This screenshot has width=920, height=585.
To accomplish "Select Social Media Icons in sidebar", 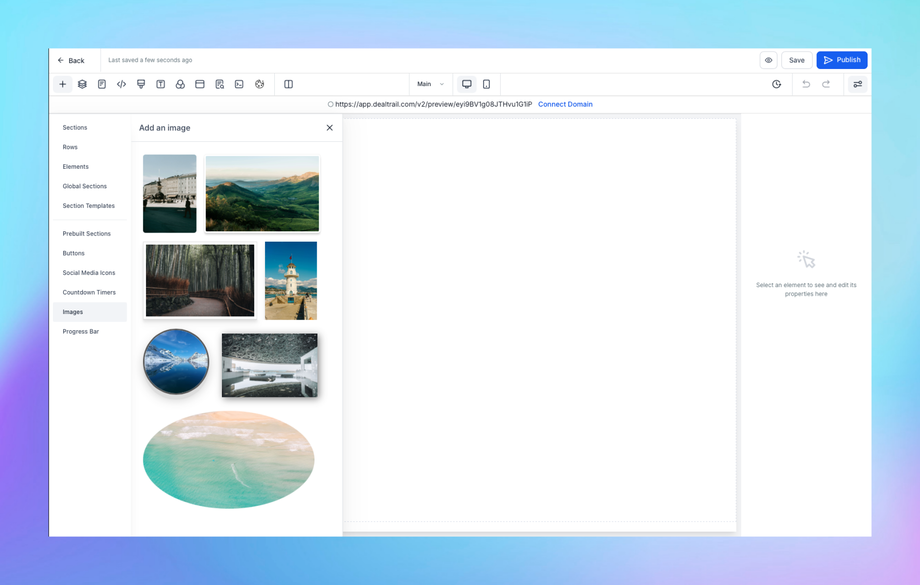I will pos(89,273).
